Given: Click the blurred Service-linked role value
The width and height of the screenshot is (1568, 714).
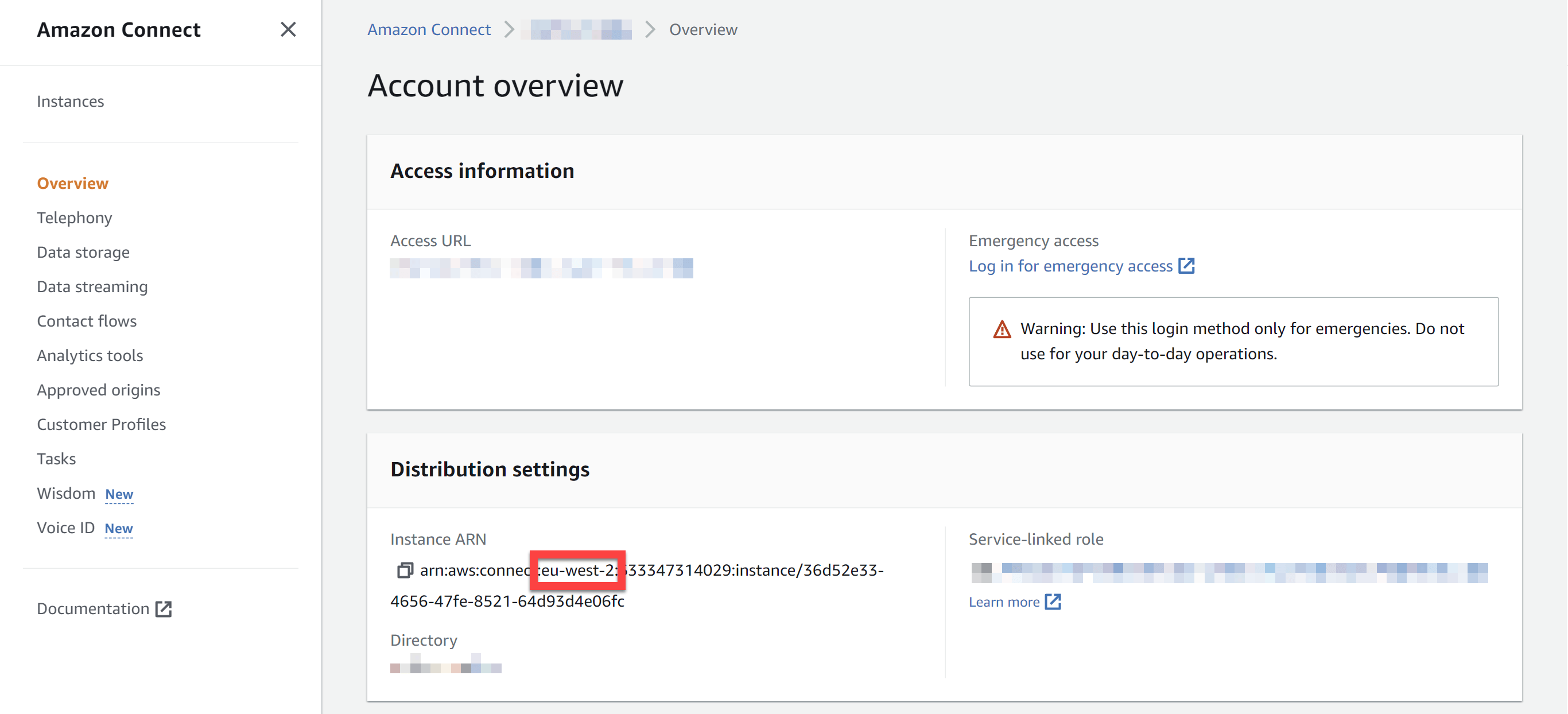Looking at the screenshot, I should click(x=1229, y=572).
